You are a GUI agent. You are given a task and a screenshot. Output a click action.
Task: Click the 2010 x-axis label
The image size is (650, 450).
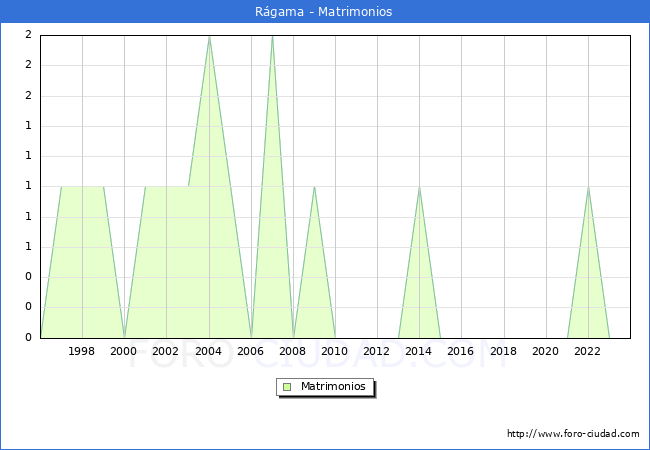click(x=335, y=351)
